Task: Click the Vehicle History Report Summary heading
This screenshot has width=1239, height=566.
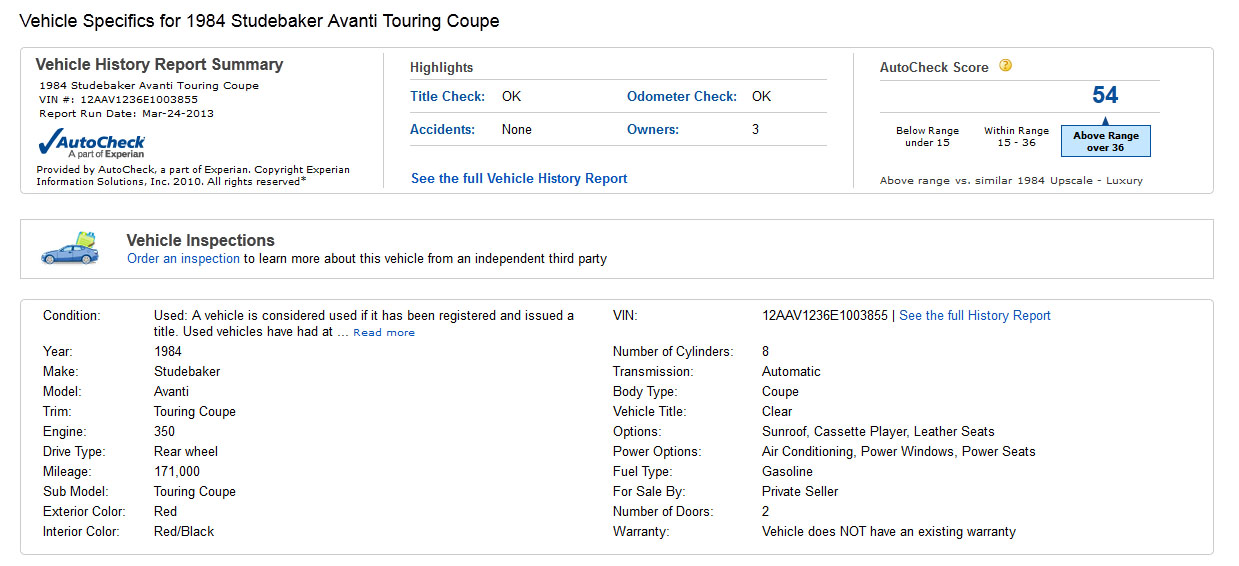Action: click(x=159, y=65)
